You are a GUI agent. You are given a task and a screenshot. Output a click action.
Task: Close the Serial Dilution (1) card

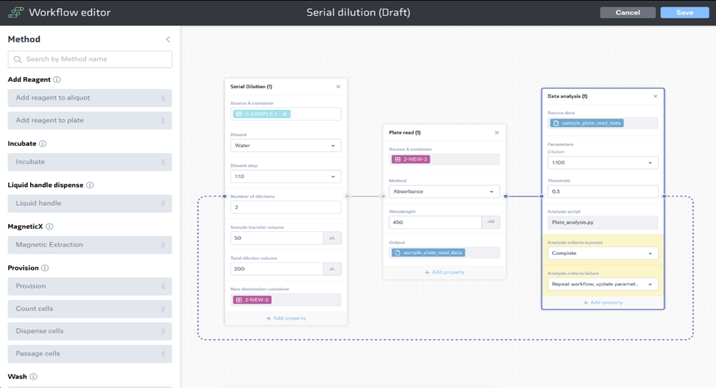pyautogui.click(x=338, y=87)
